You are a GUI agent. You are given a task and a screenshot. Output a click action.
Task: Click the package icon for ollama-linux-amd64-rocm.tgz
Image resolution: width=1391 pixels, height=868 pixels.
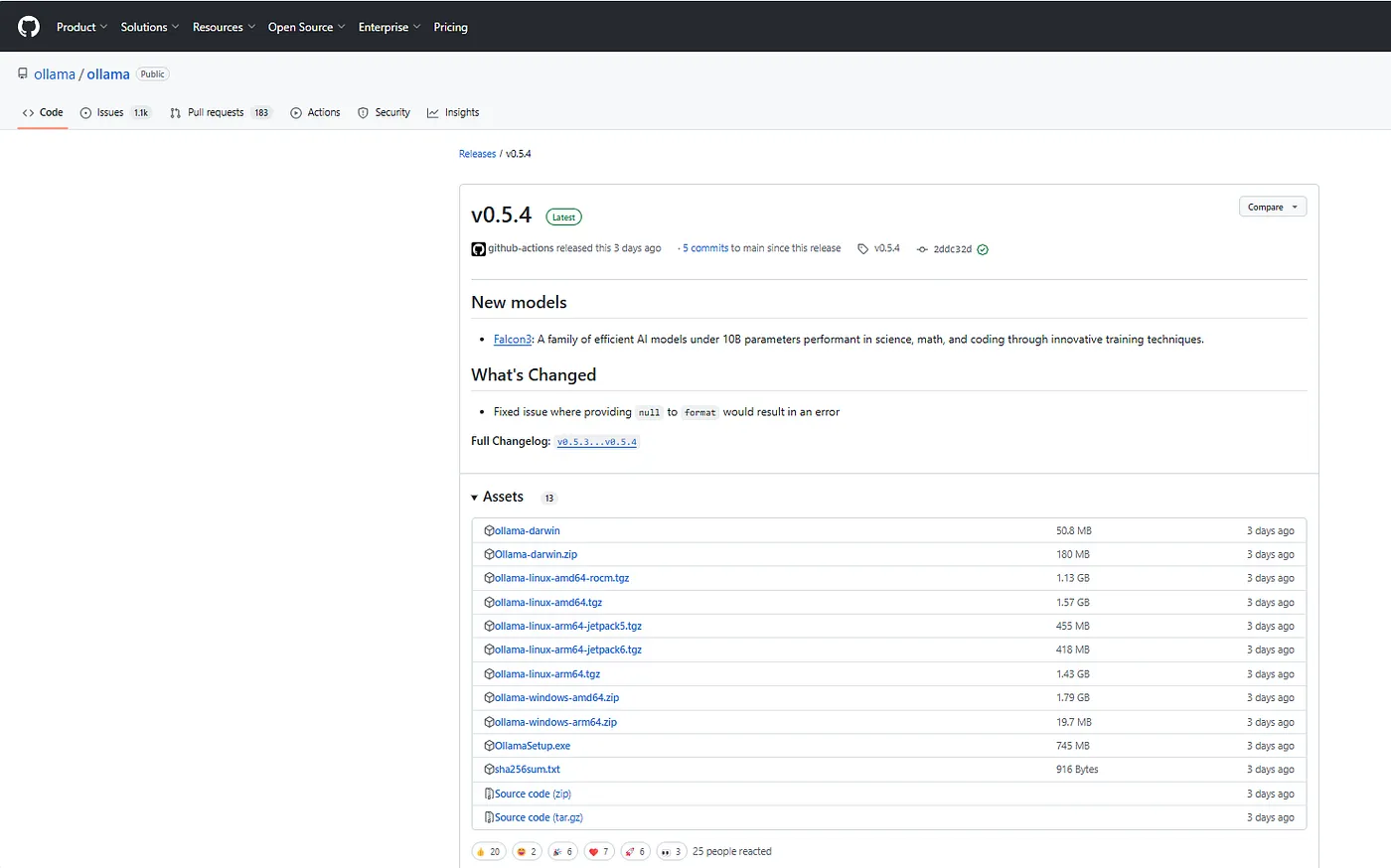[489, 578]
